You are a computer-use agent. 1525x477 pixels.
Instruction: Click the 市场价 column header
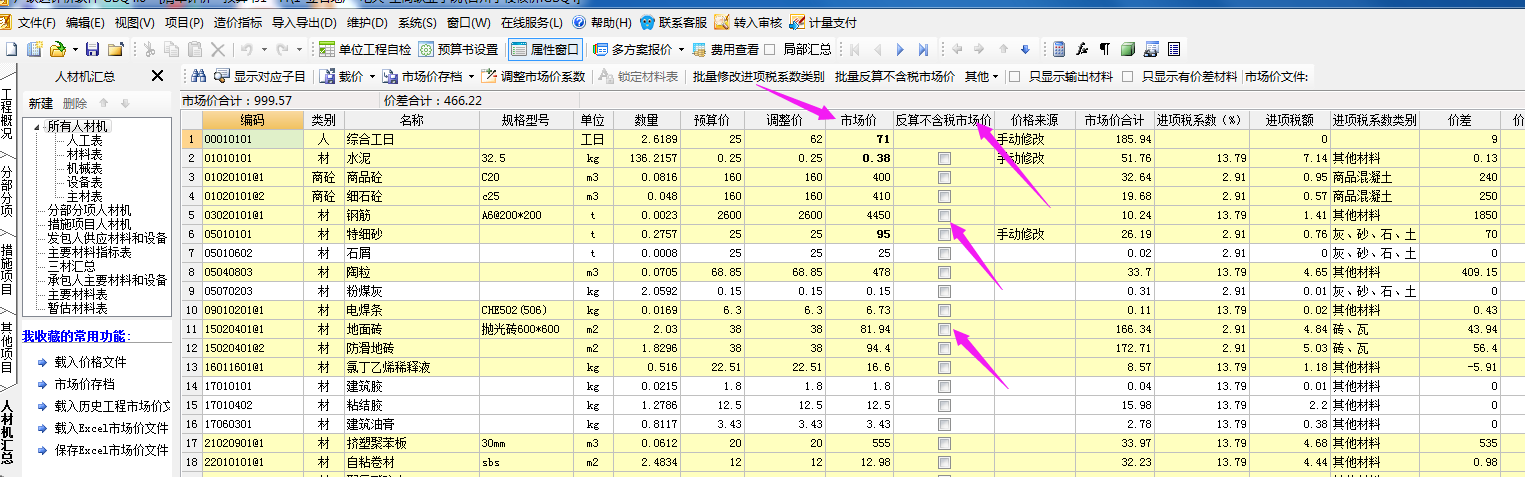859,121
